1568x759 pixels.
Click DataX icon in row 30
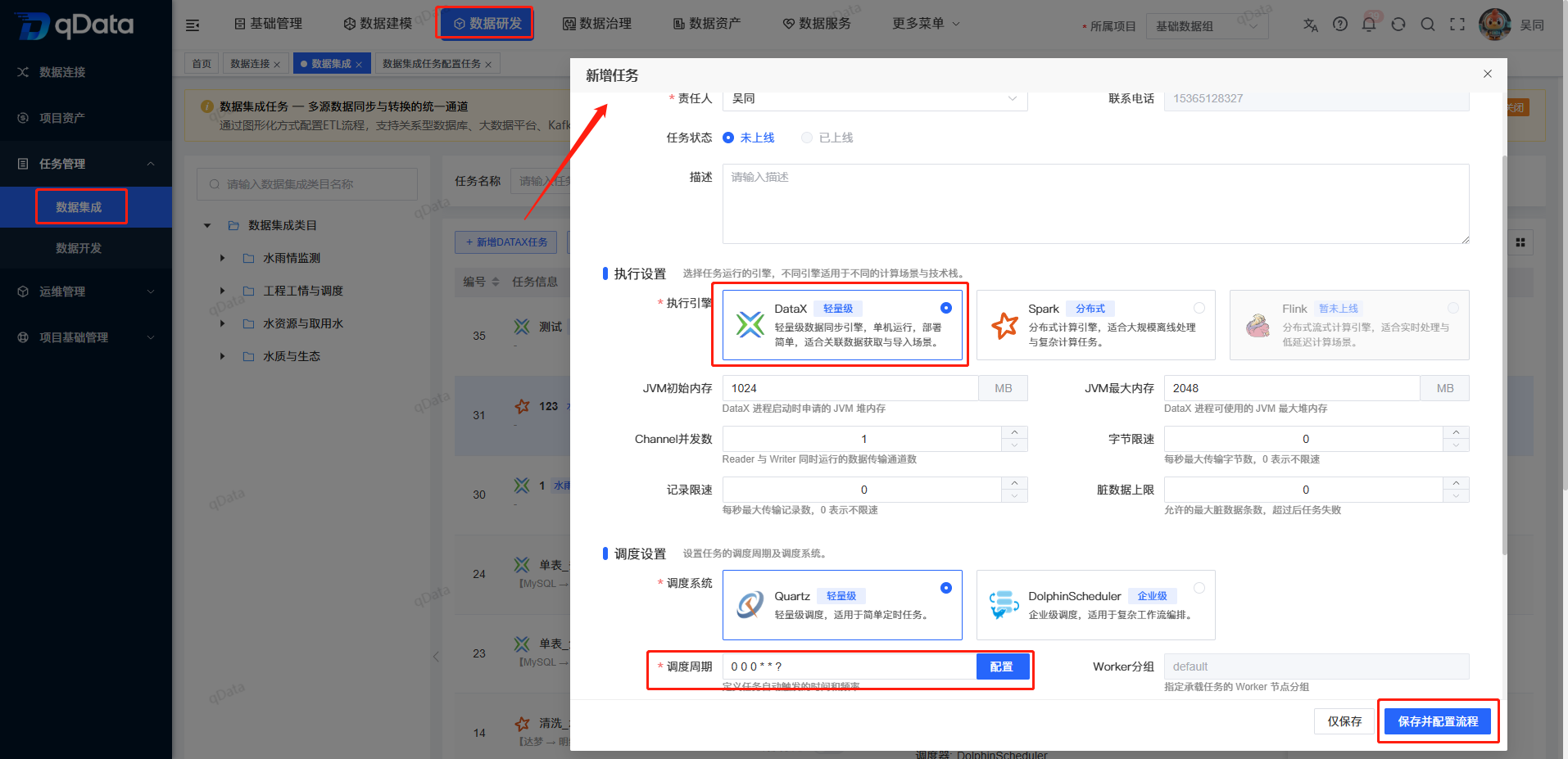[x=522, y=486]
